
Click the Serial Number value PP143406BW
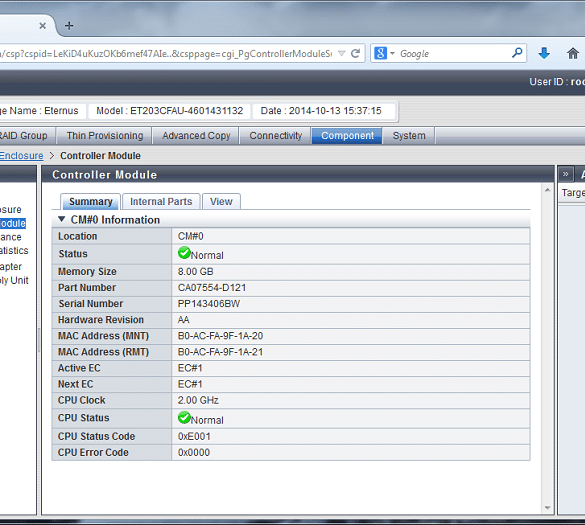click(209, 304)
